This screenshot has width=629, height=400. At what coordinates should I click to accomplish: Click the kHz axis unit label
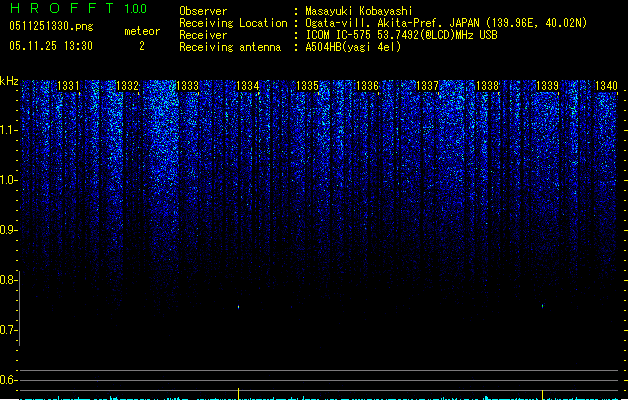[9, 81]
